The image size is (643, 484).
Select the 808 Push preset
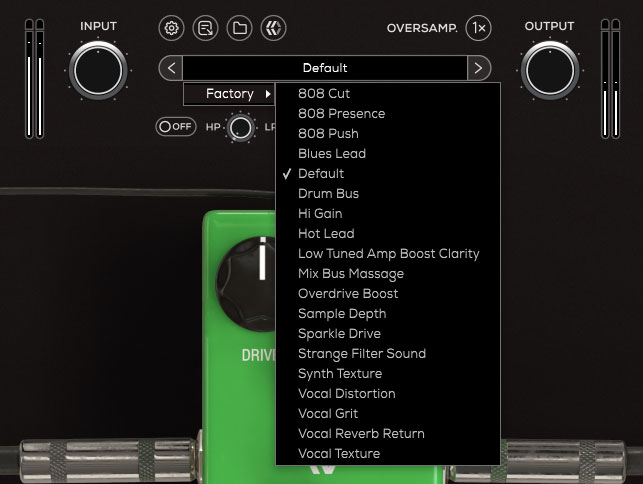click(388, 134)
